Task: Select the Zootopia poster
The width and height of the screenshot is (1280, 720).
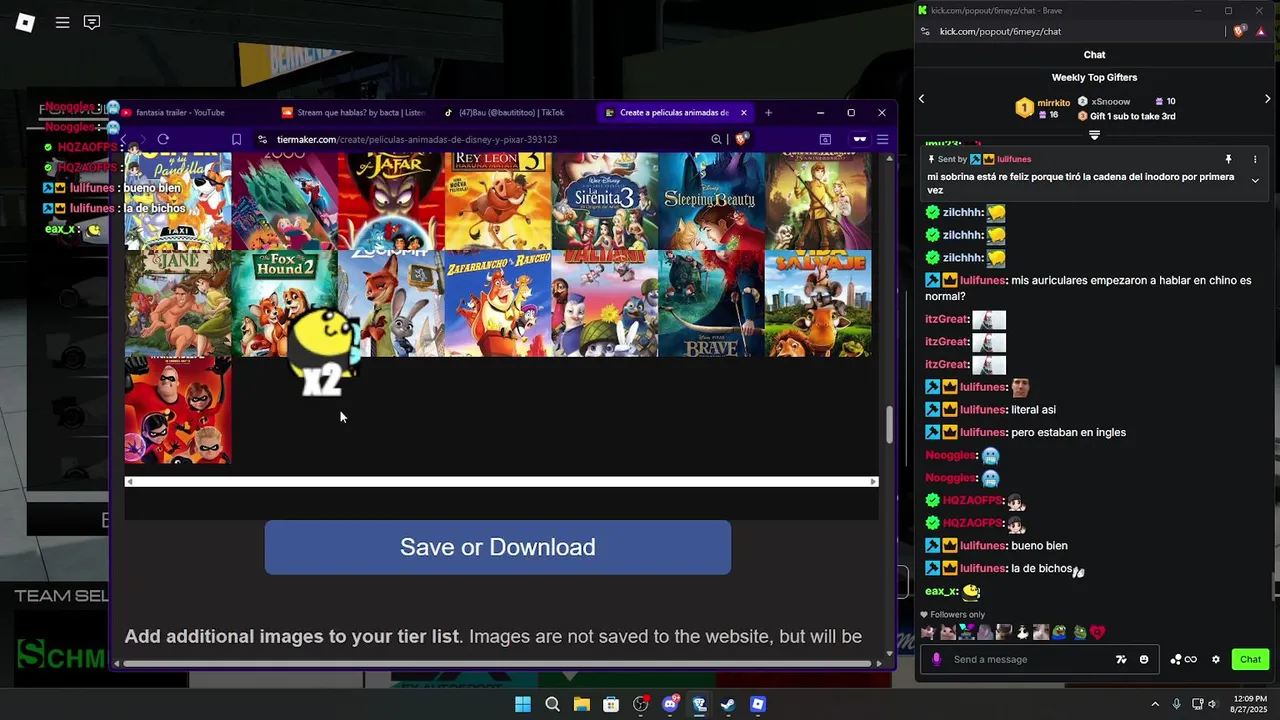Action: [391, 304]
